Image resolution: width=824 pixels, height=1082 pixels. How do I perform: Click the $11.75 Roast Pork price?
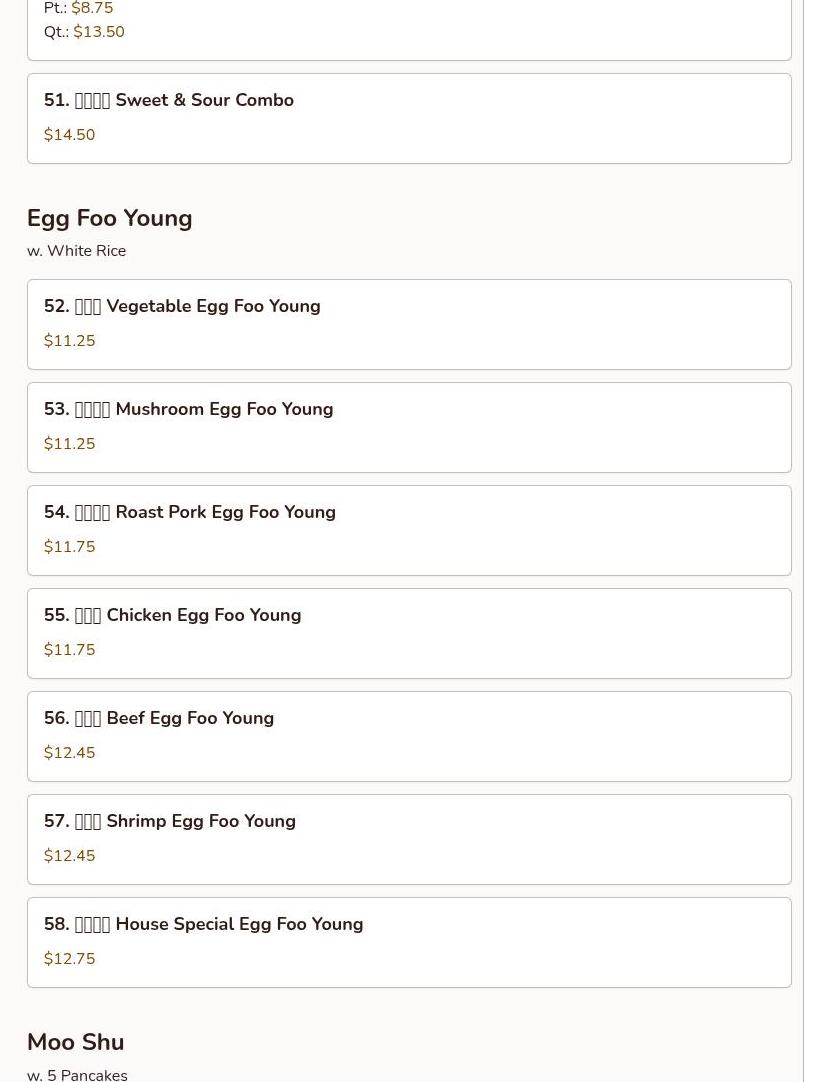click(x=69, y=547)
